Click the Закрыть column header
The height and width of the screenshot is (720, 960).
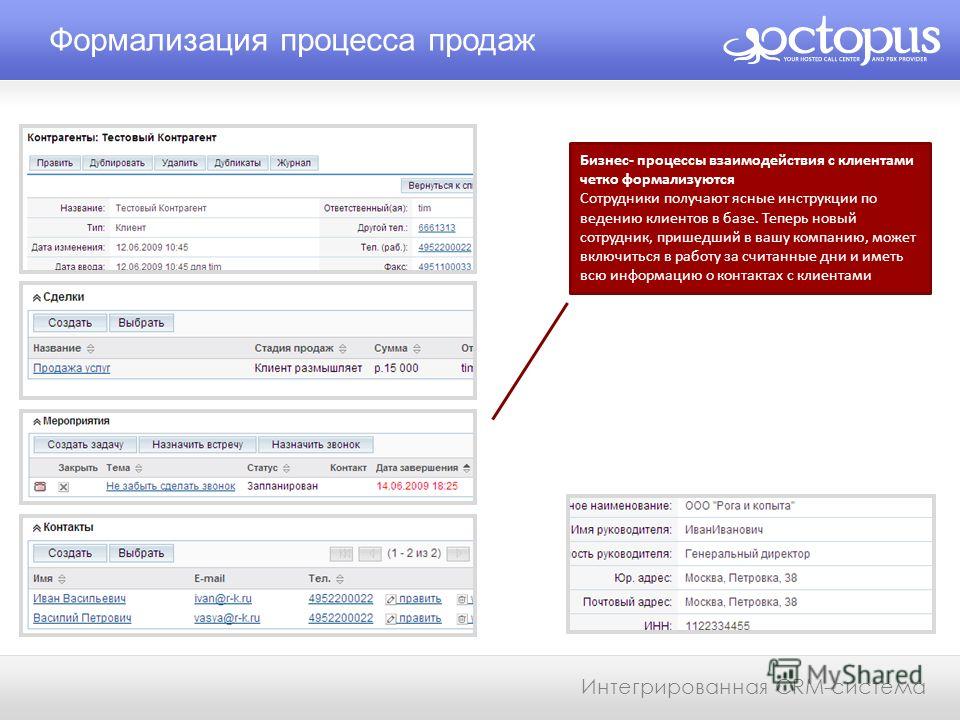point(78,468)
